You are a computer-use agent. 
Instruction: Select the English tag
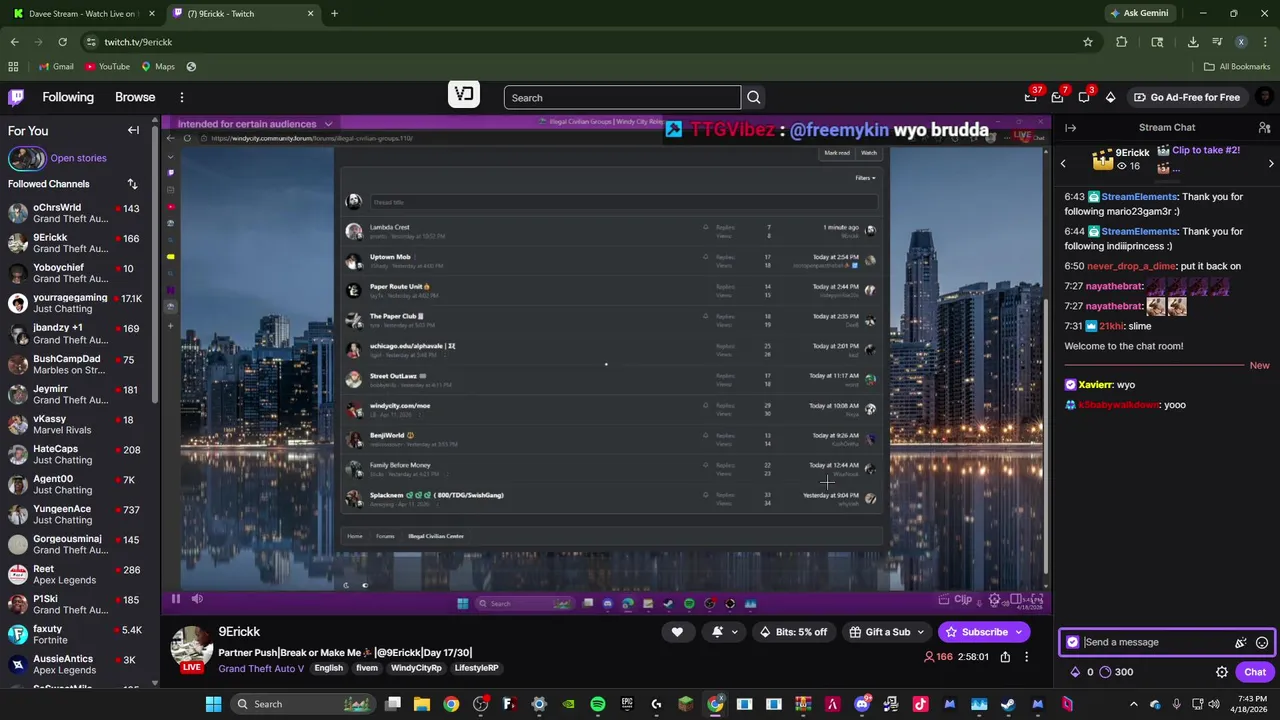(x=328, y=668)
